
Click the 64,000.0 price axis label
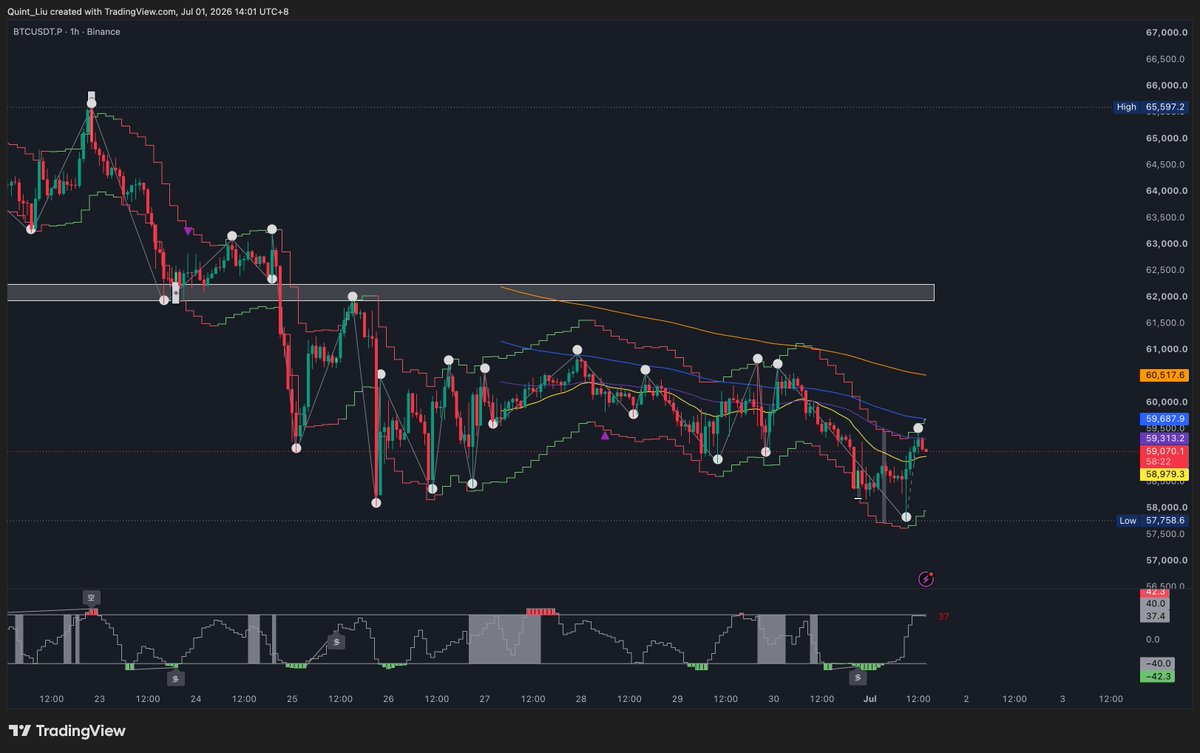tap(1166, 191)
